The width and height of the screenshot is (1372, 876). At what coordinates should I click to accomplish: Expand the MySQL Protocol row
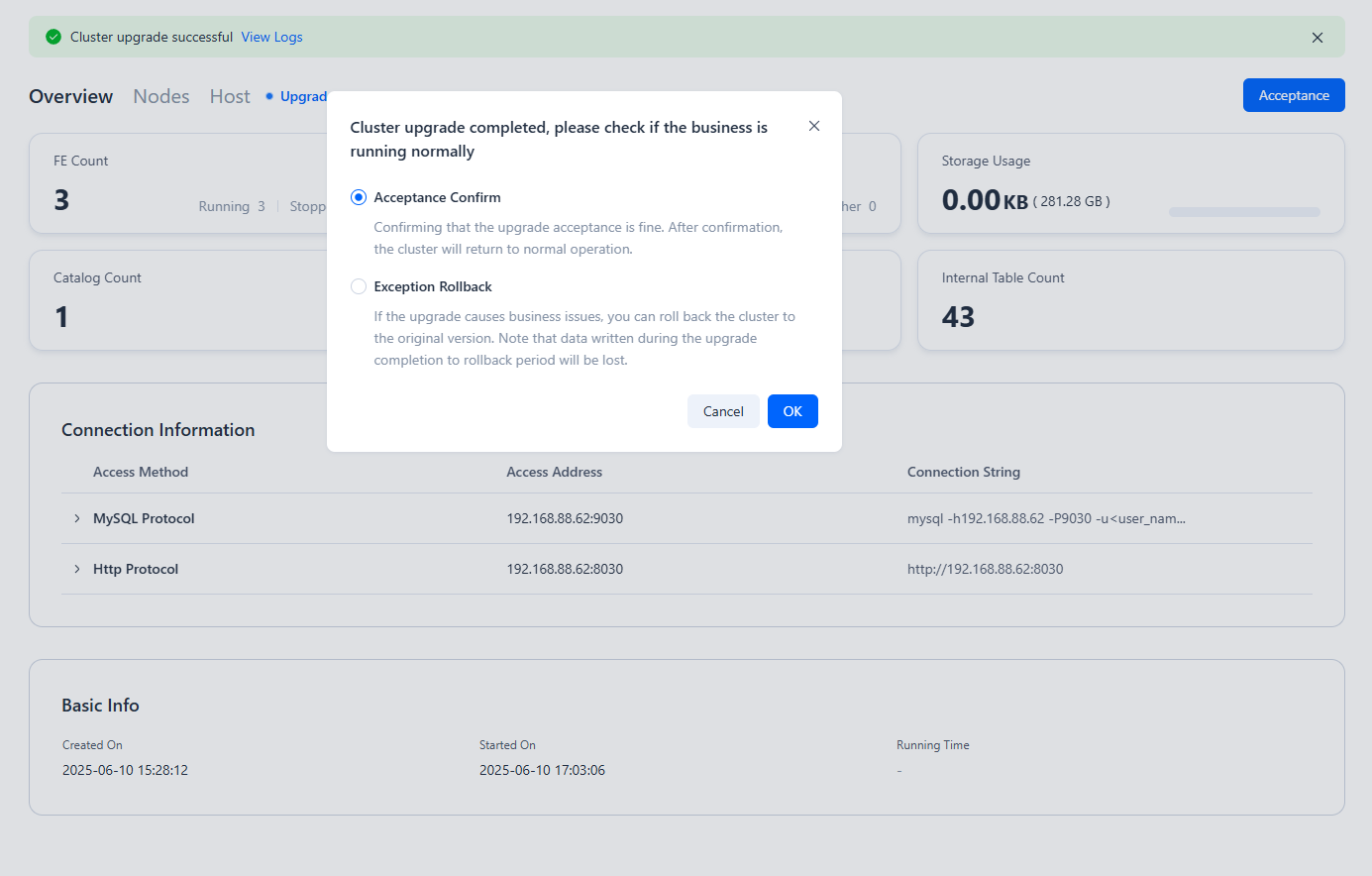pos(77,518)
